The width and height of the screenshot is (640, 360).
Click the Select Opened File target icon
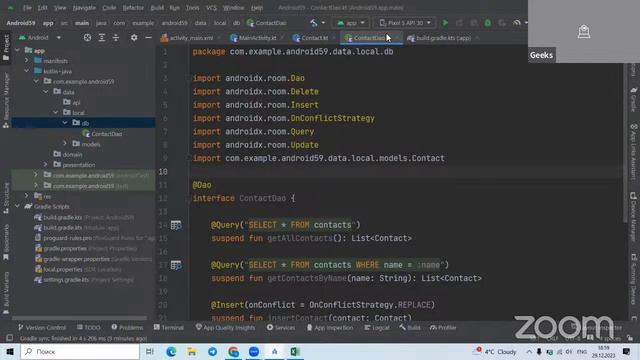87,38
